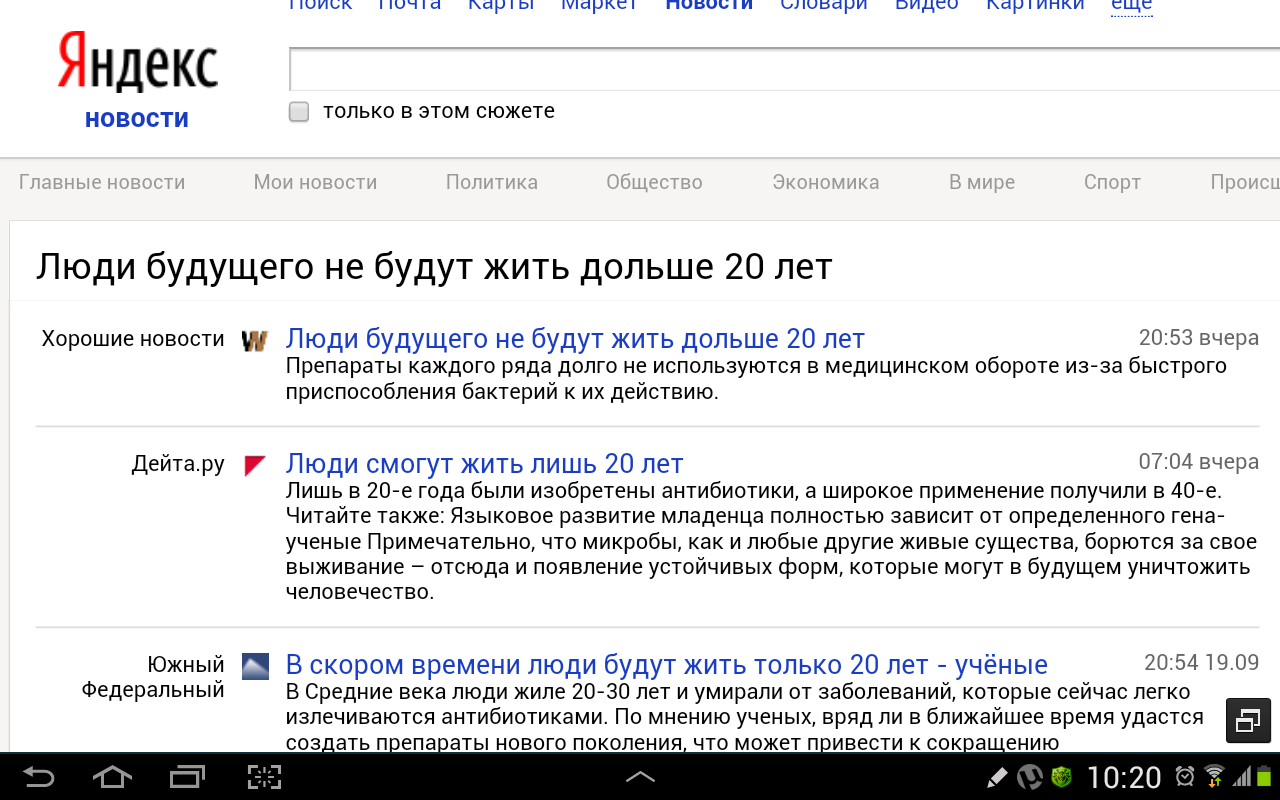The width and height of the screenshot is (1280, 800).
Task: Open the recent apps switcher
Action: (187, 777)
